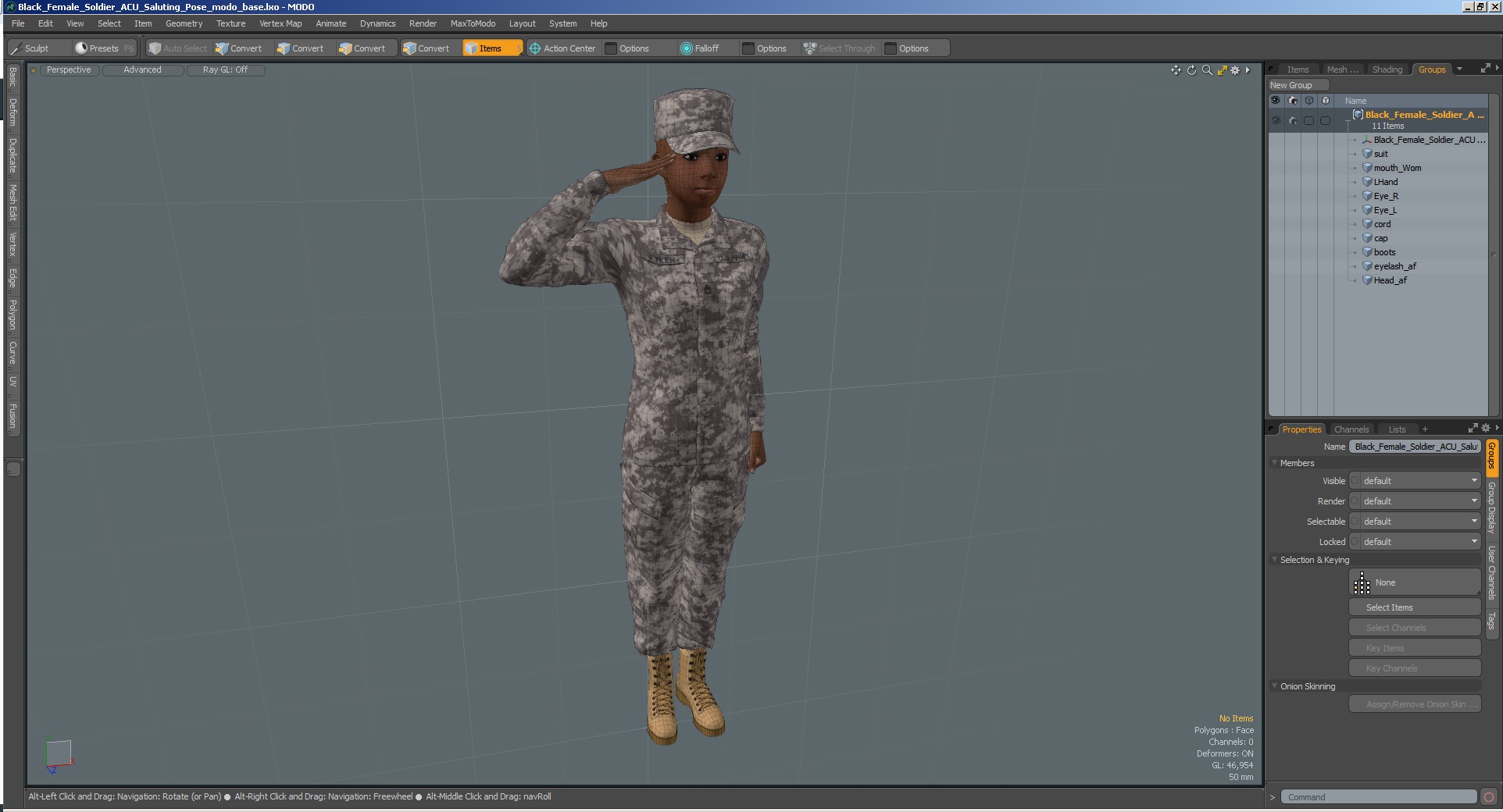Viewport: 1503px width, 812px height.
Task: Open the MaxToModo menu
Action: [473, 23]
